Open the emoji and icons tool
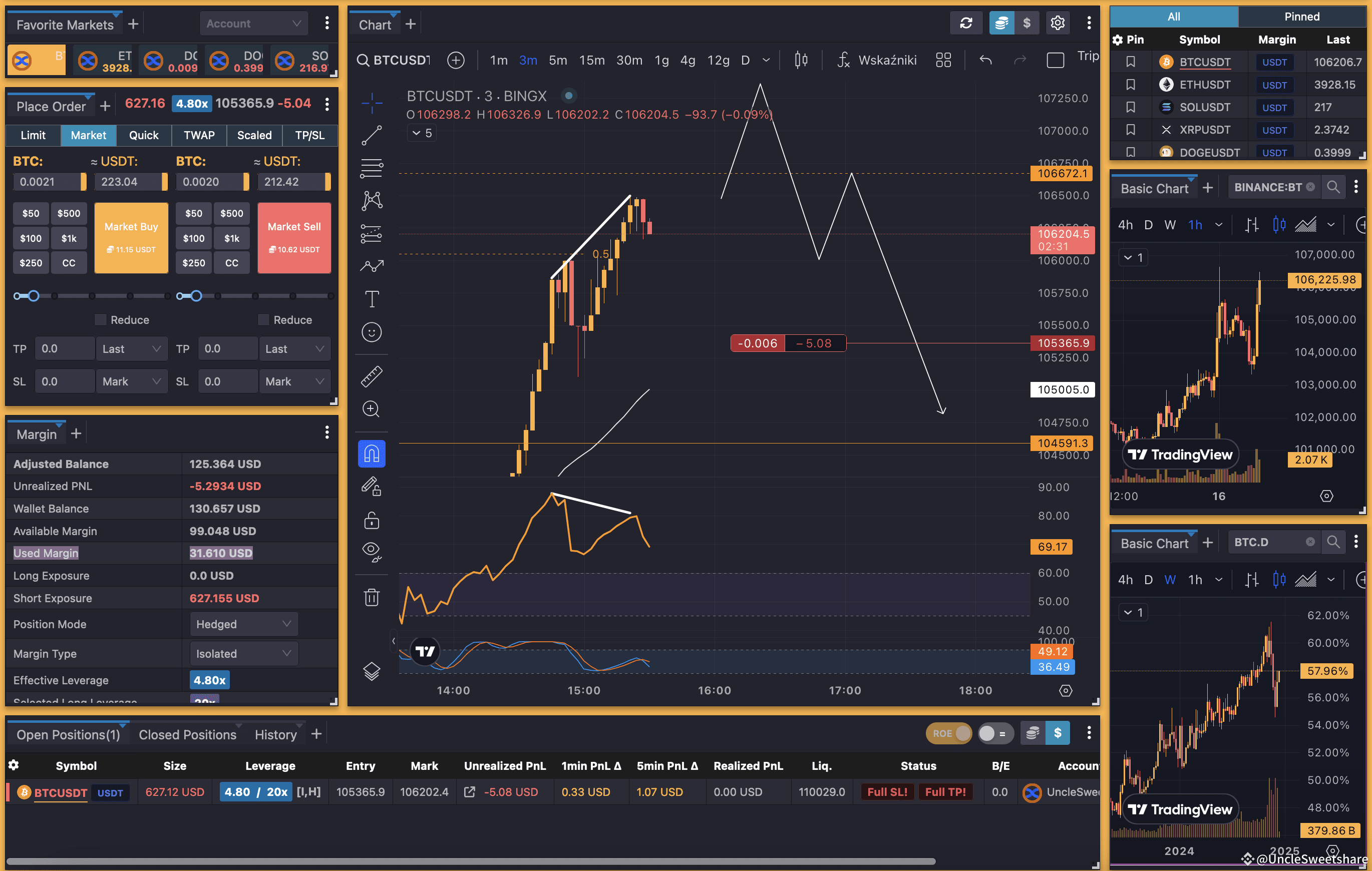The image size is (1372, 871). [372, 332]
